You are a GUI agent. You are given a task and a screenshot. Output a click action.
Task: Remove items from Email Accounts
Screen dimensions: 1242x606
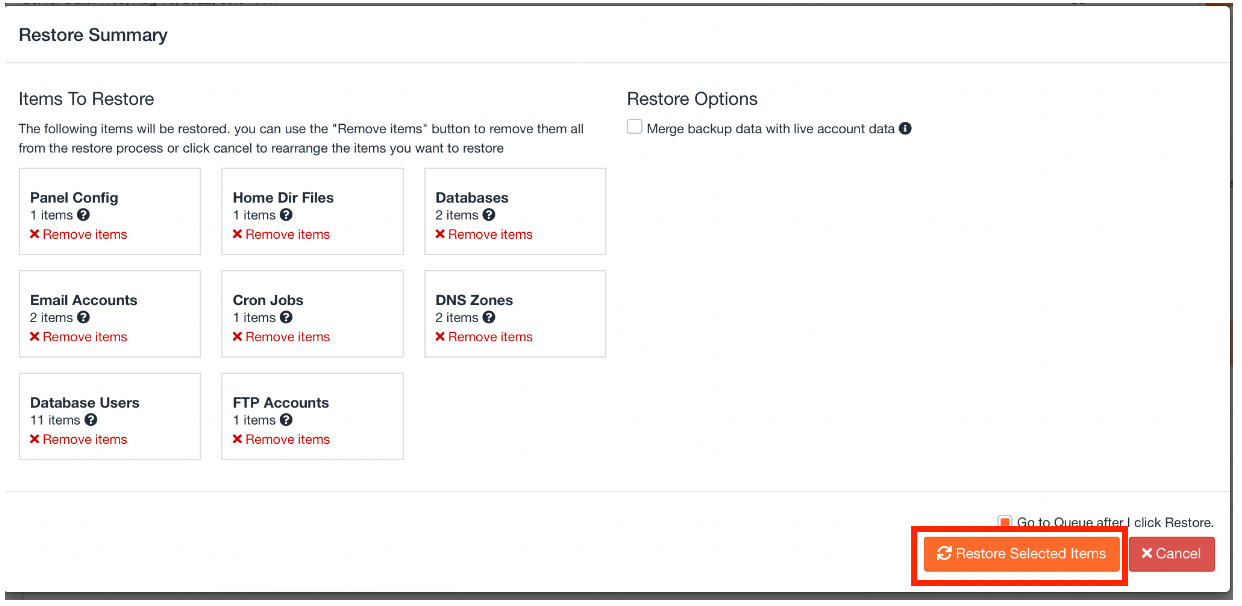click(x=79, y=337)
